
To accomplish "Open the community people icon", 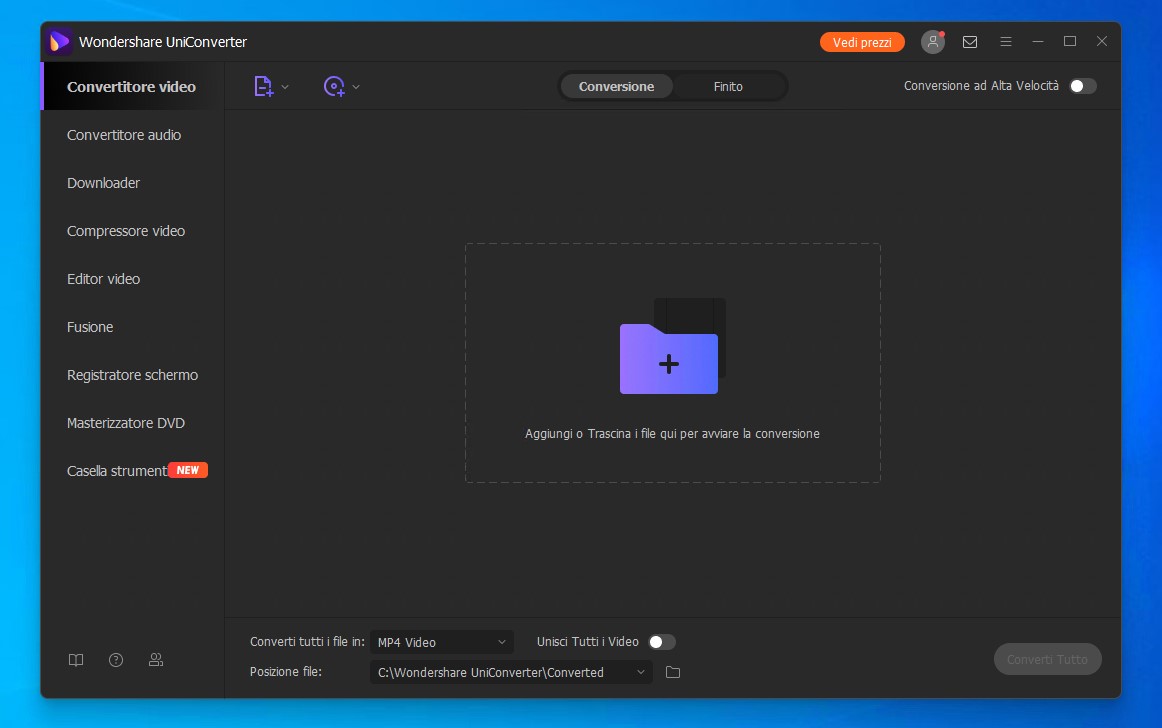I will pyautogui.click(x=156, y=660).
